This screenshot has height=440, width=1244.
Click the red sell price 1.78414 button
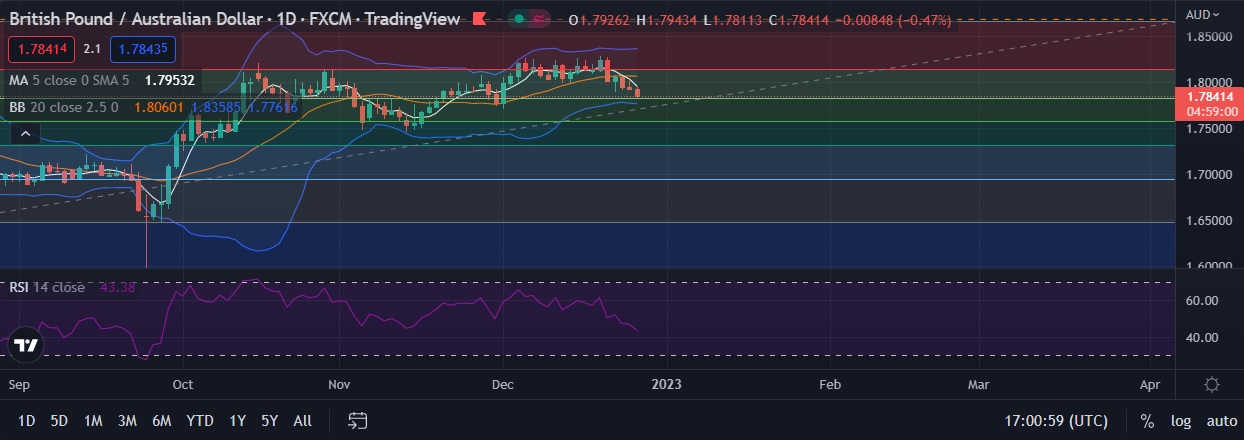pos(41,48)
